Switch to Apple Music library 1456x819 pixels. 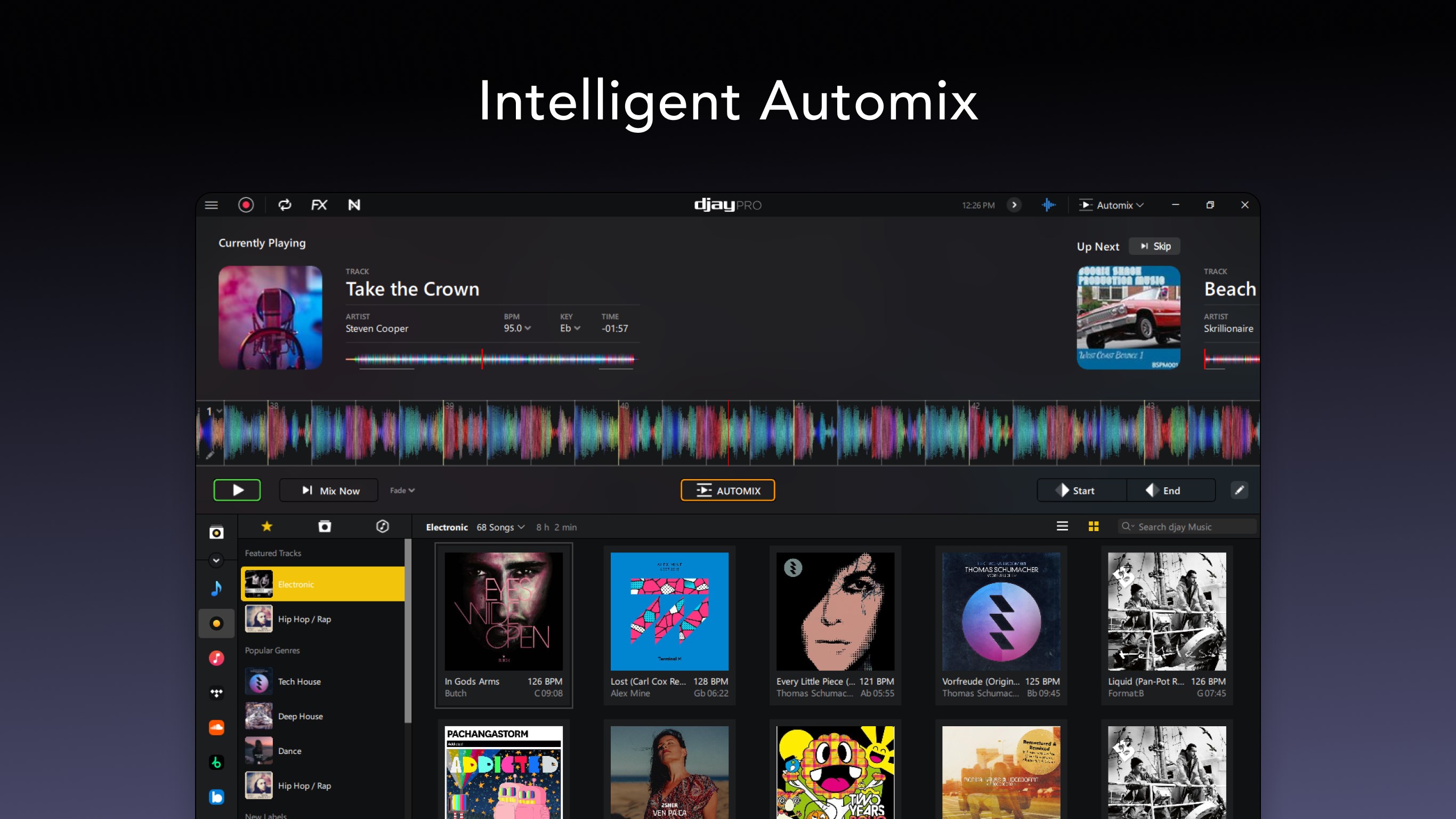tap(217, 658)
